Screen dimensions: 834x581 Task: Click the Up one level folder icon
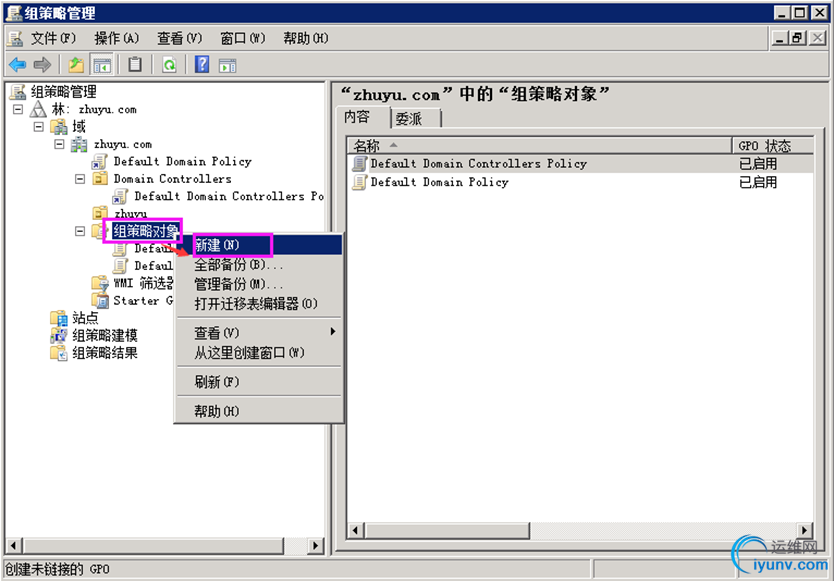[x=76, y=65]
